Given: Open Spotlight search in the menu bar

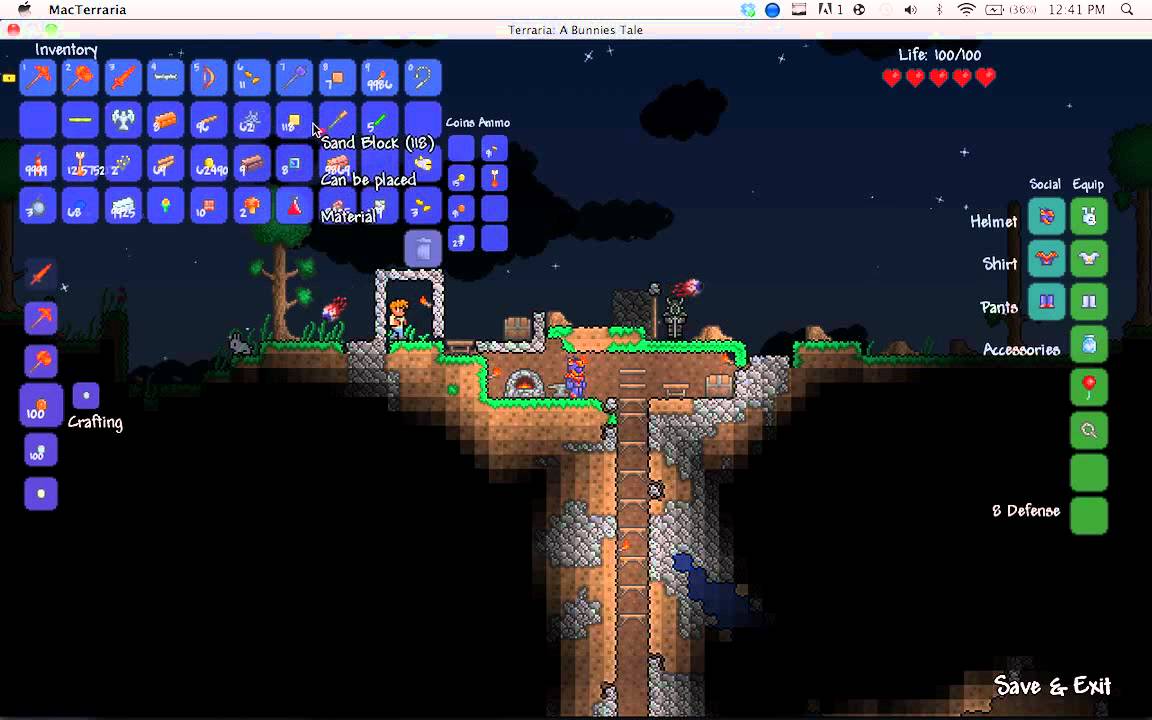Looking at the screenshot, I should point(1127,10).
